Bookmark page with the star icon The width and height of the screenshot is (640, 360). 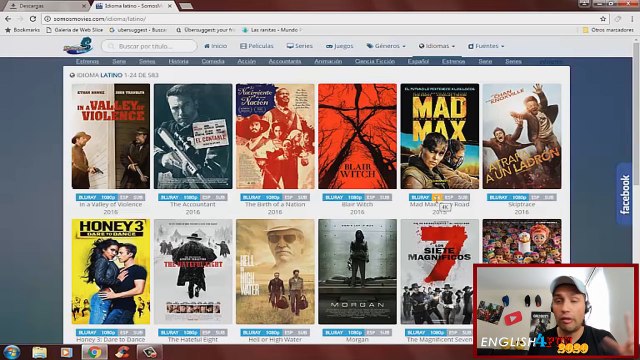pos(603,19)
